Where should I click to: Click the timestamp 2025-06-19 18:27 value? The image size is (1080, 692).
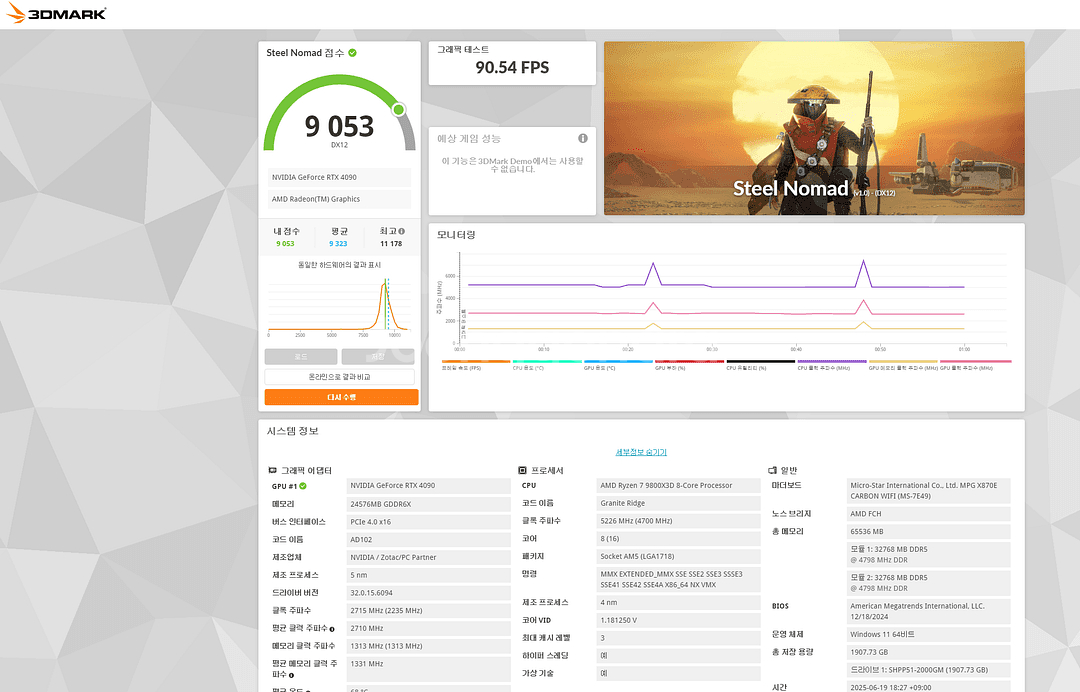(928, 687)
